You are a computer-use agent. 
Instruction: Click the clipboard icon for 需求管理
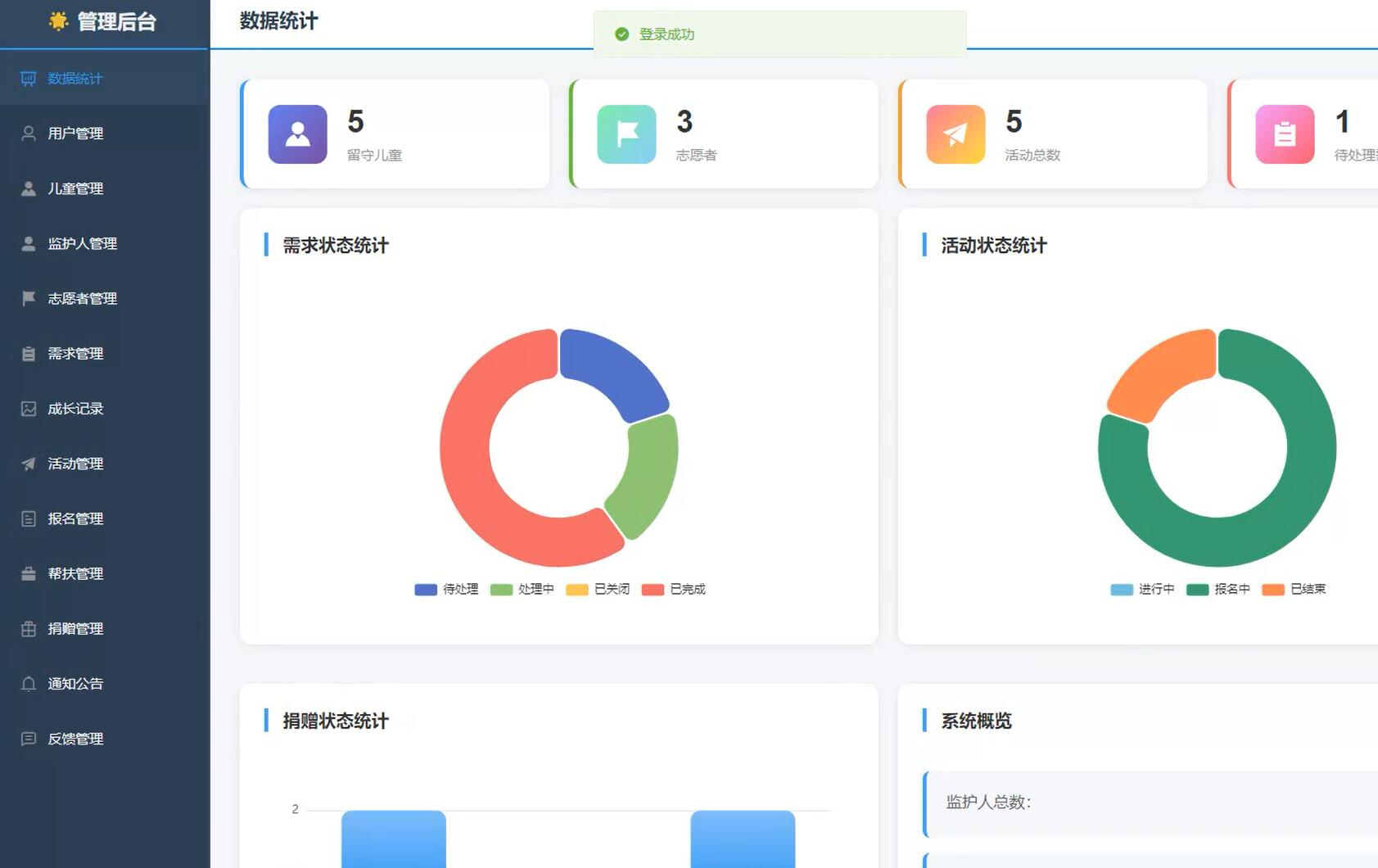pos(29,354)
